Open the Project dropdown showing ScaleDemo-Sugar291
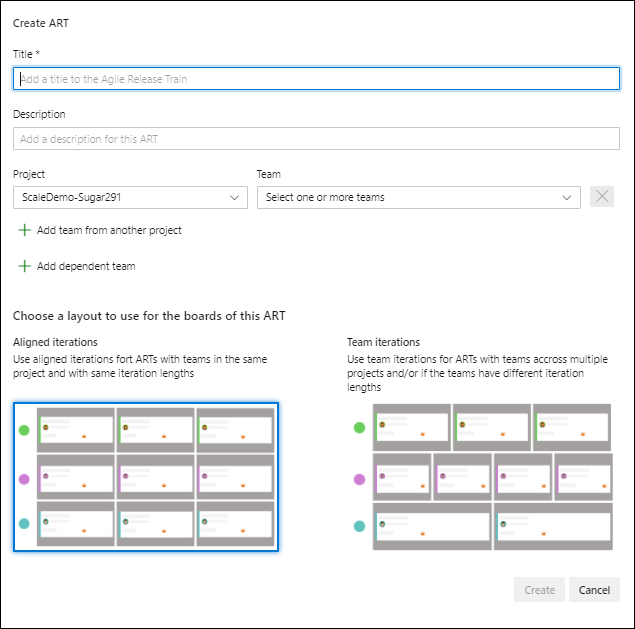The height and width of the screenshot is (629, 635). tap(130, 197)
